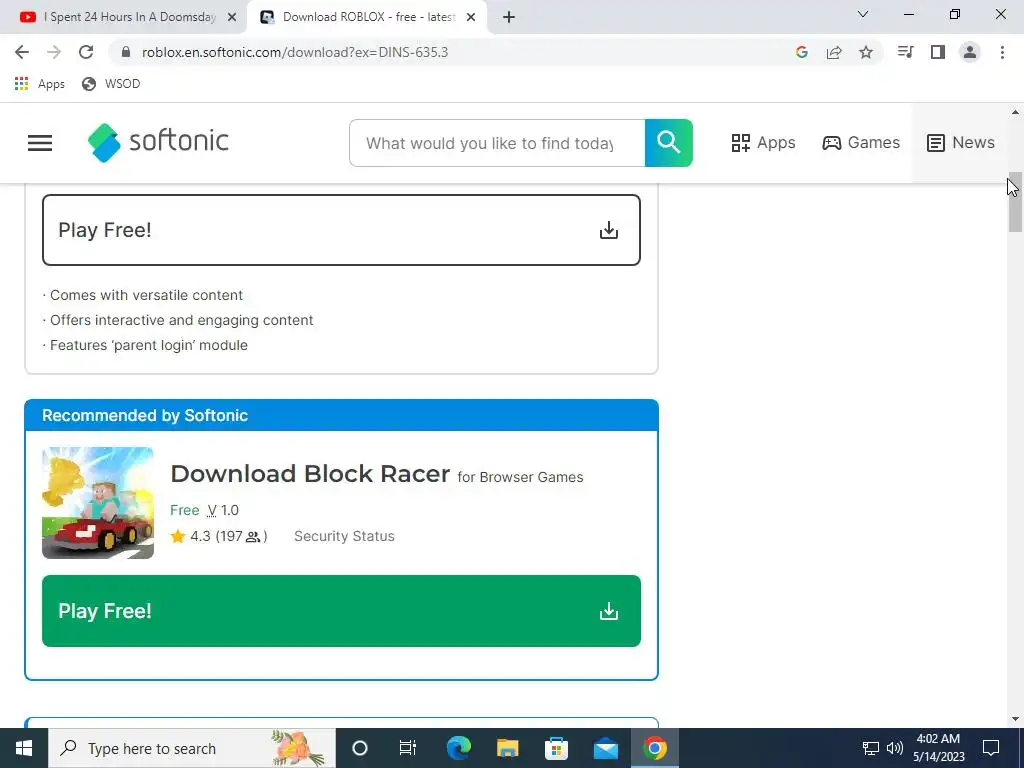
Task: Click the yellow rating star for Block Racer
Action: coord(178,536)
